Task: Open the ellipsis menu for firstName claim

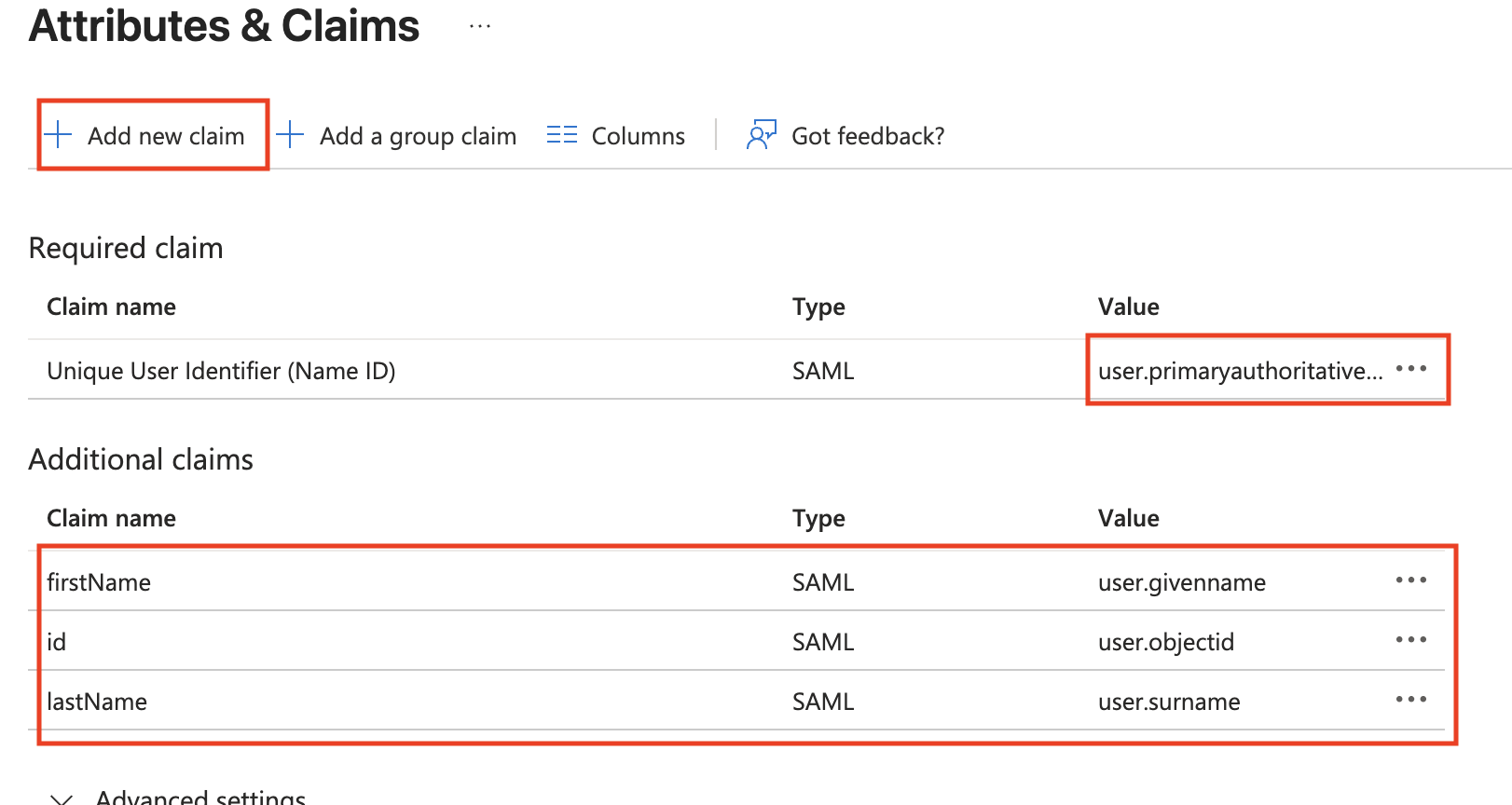Action: (1410, 580)
